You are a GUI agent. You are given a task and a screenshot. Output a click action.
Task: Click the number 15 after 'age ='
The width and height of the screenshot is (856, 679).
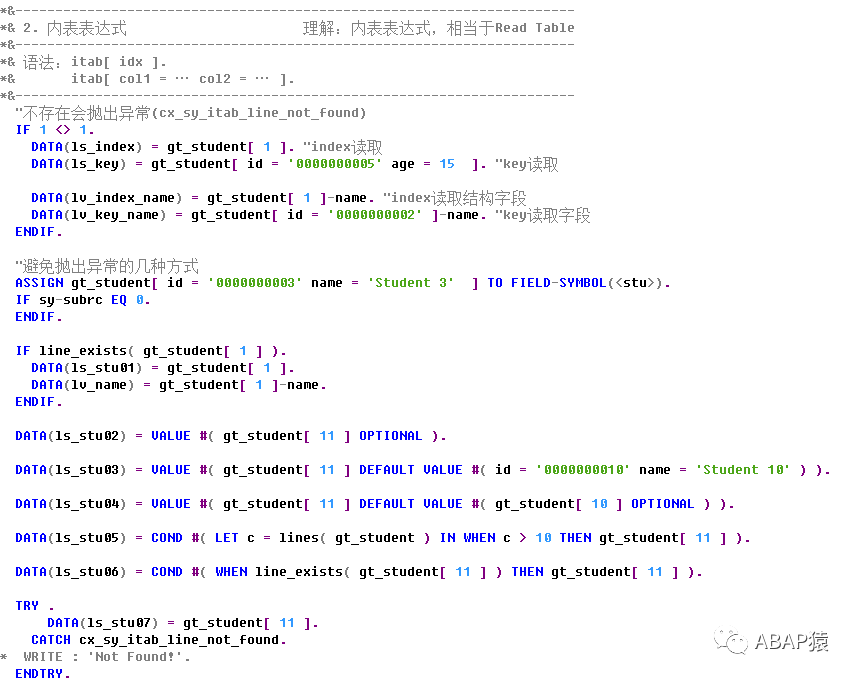[447, 164]
